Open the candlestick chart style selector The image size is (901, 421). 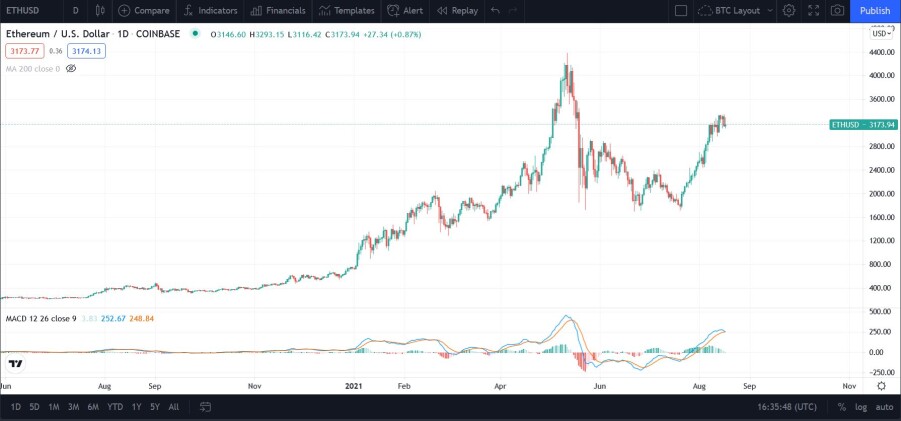pyautogui.click(x=100, y=10)
